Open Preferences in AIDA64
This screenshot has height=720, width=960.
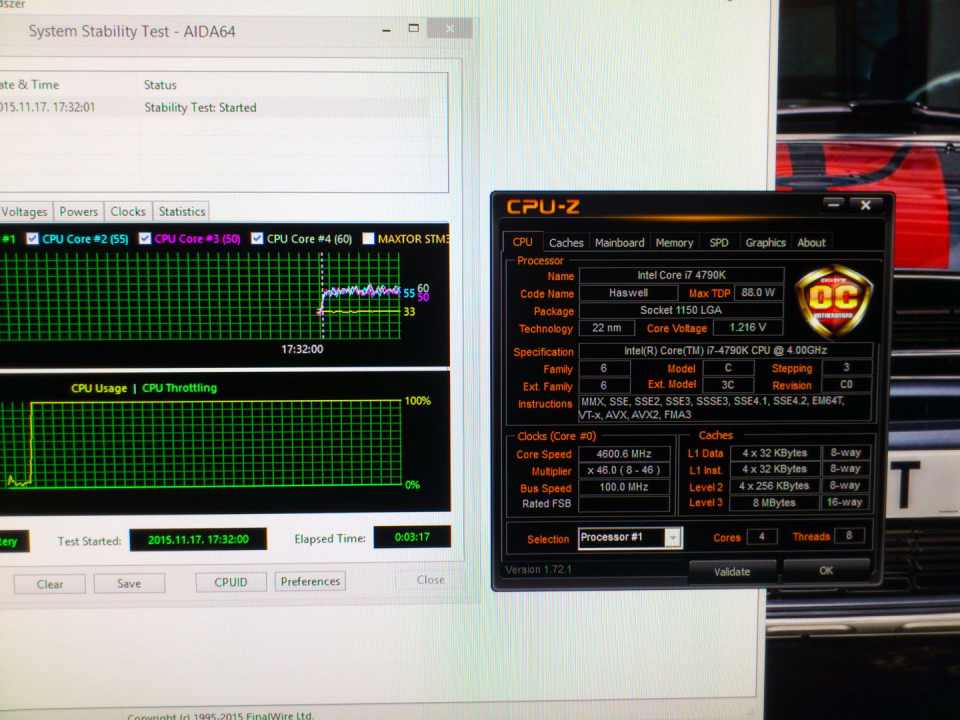[x=310, y=581]
